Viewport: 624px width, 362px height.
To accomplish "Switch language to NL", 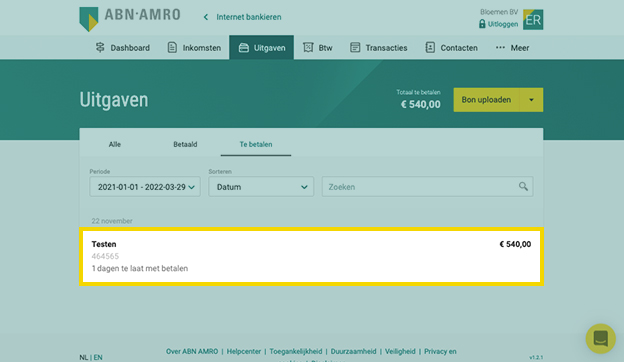I will tap(84, 357).
